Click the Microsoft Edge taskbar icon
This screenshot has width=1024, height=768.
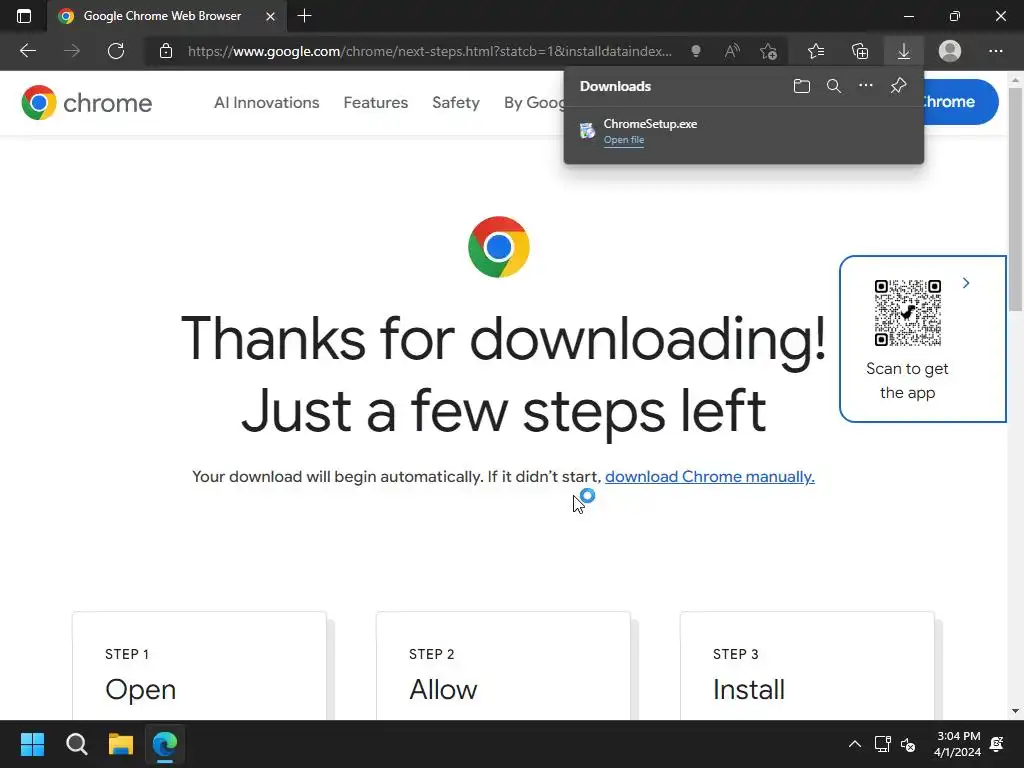tap(165, 744)
